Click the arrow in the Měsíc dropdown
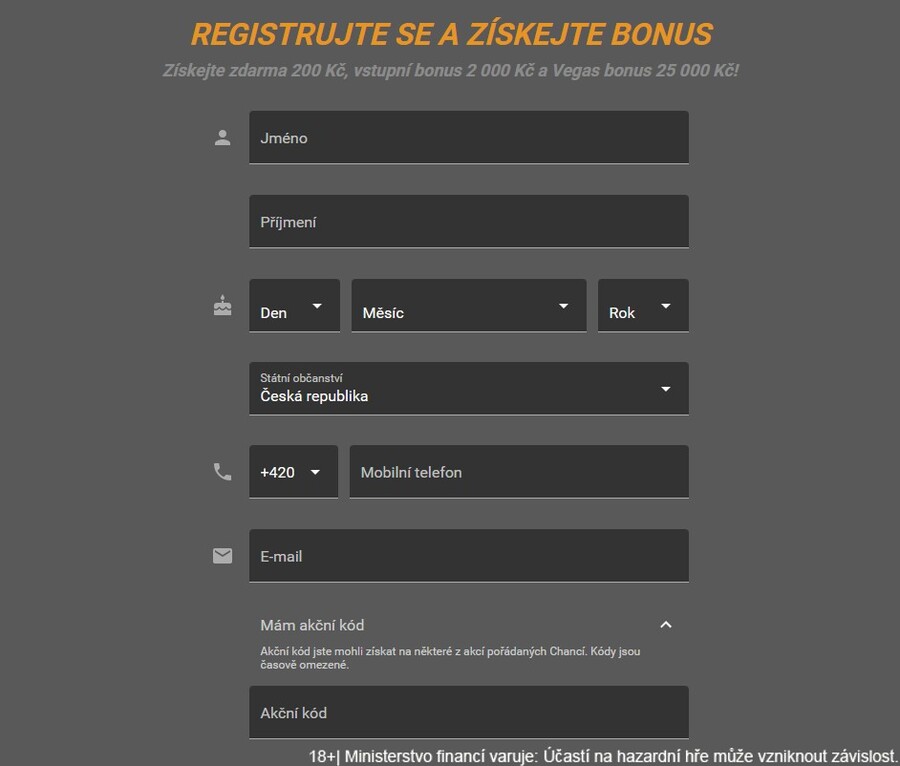This screenshot has height=766, width=900. pos(564,306)
